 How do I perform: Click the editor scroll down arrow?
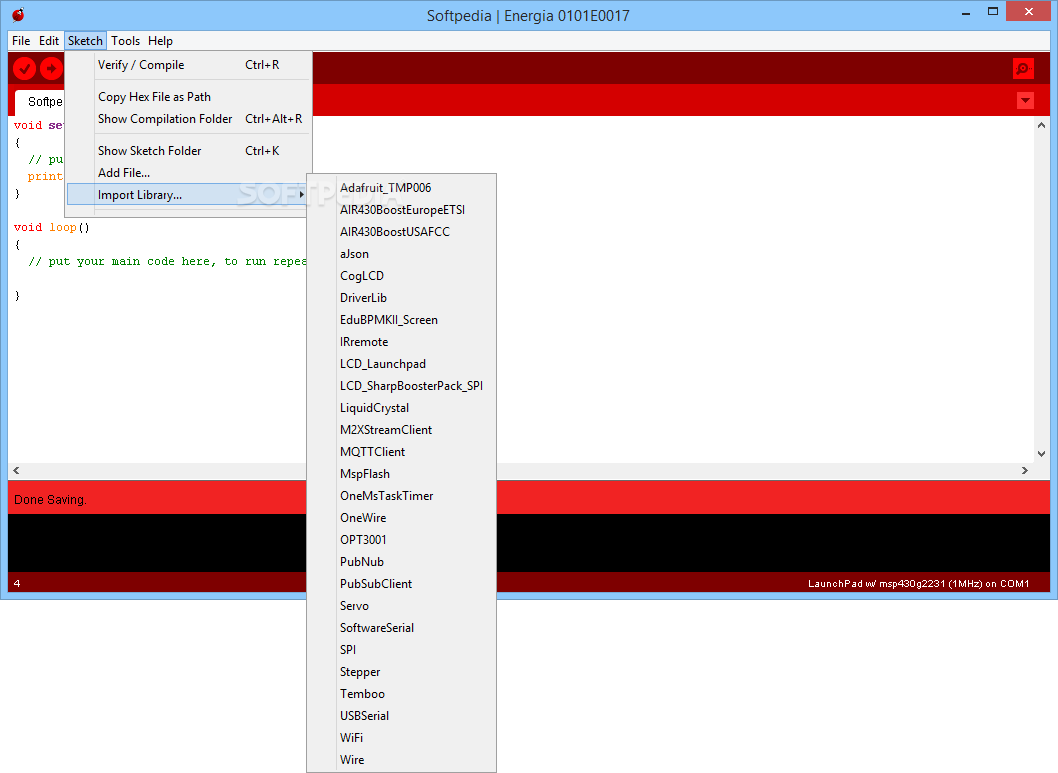click(1041, 454)
